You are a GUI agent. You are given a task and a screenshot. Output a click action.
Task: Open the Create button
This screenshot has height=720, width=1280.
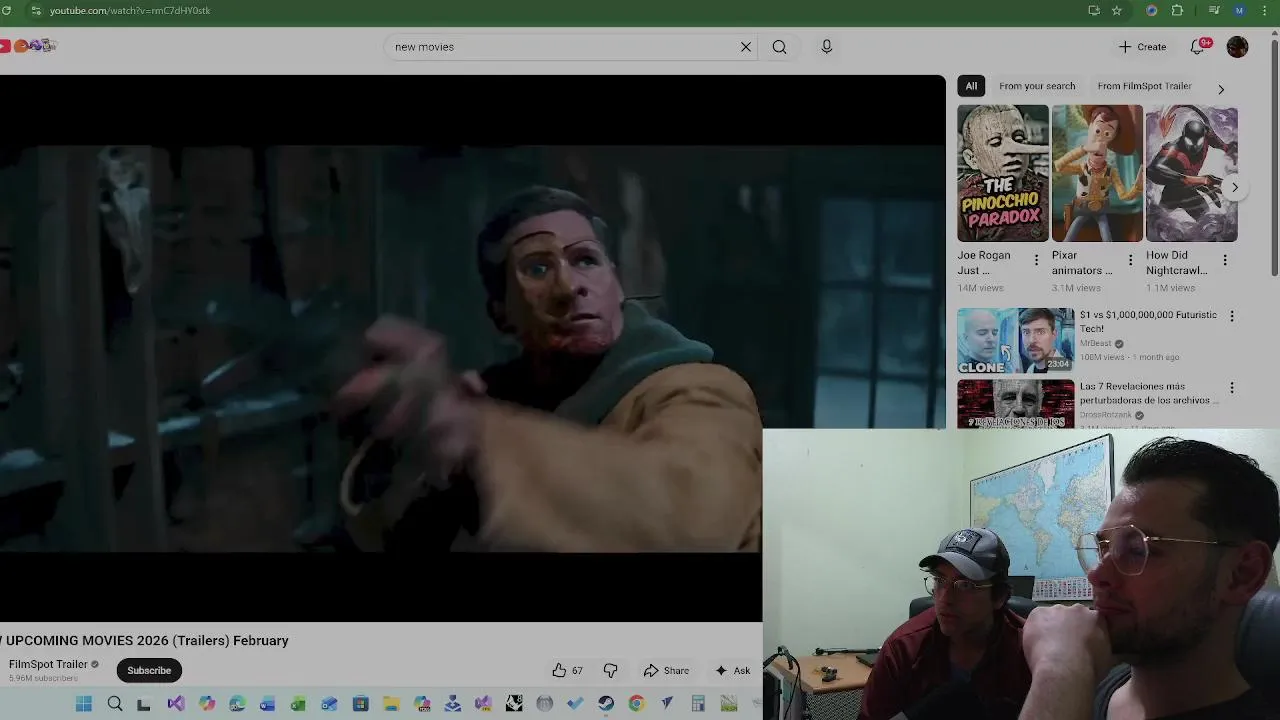[1142, 47]
